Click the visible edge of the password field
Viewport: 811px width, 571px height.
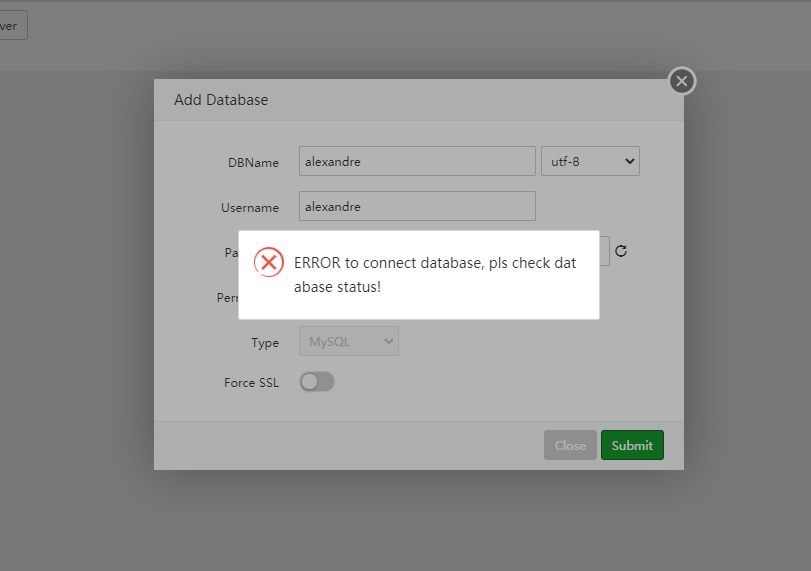[604, 250]
